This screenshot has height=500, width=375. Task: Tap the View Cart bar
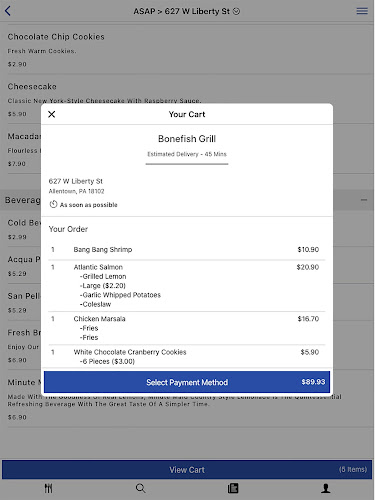(187, 470)
